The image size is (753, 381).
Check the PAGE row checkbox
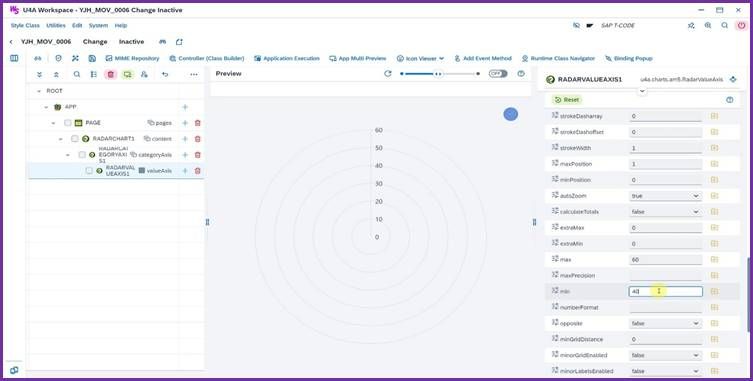[x=68, y=123]
